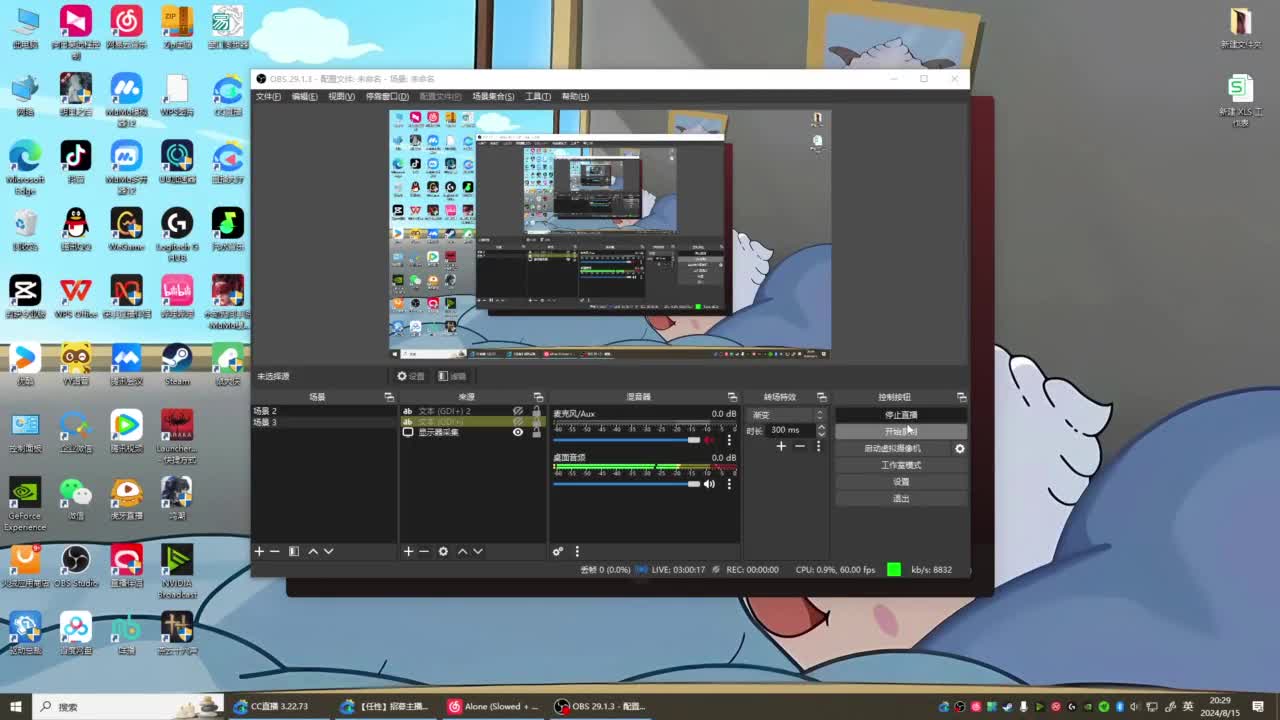1280x720 pixels.
Task: Open the 场景集合(S) menu
Action: pos(493,97)
